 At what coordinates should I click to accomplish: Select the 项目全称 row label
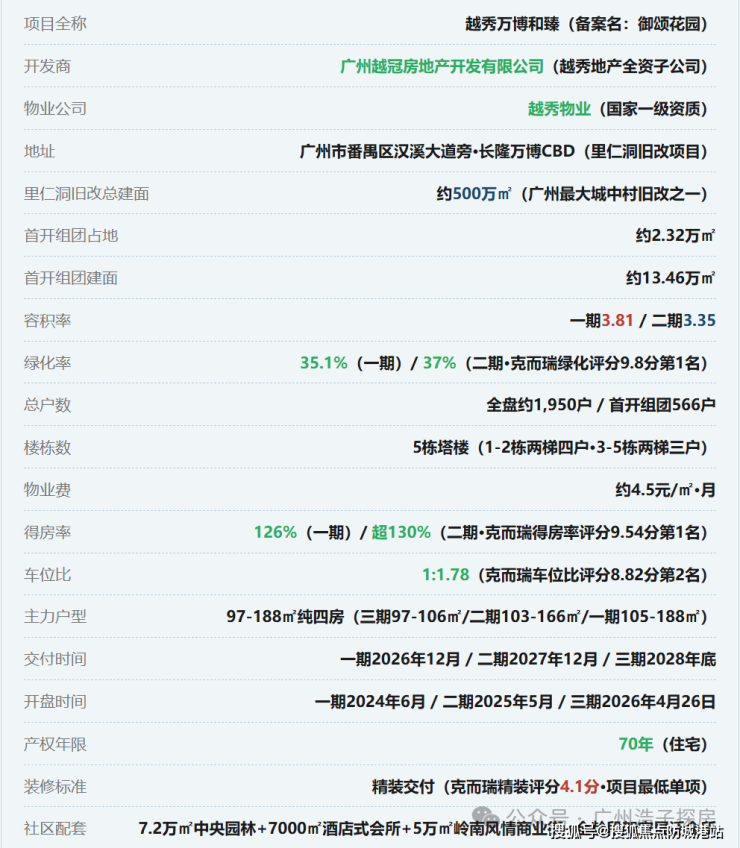click(x=55, y=24)
